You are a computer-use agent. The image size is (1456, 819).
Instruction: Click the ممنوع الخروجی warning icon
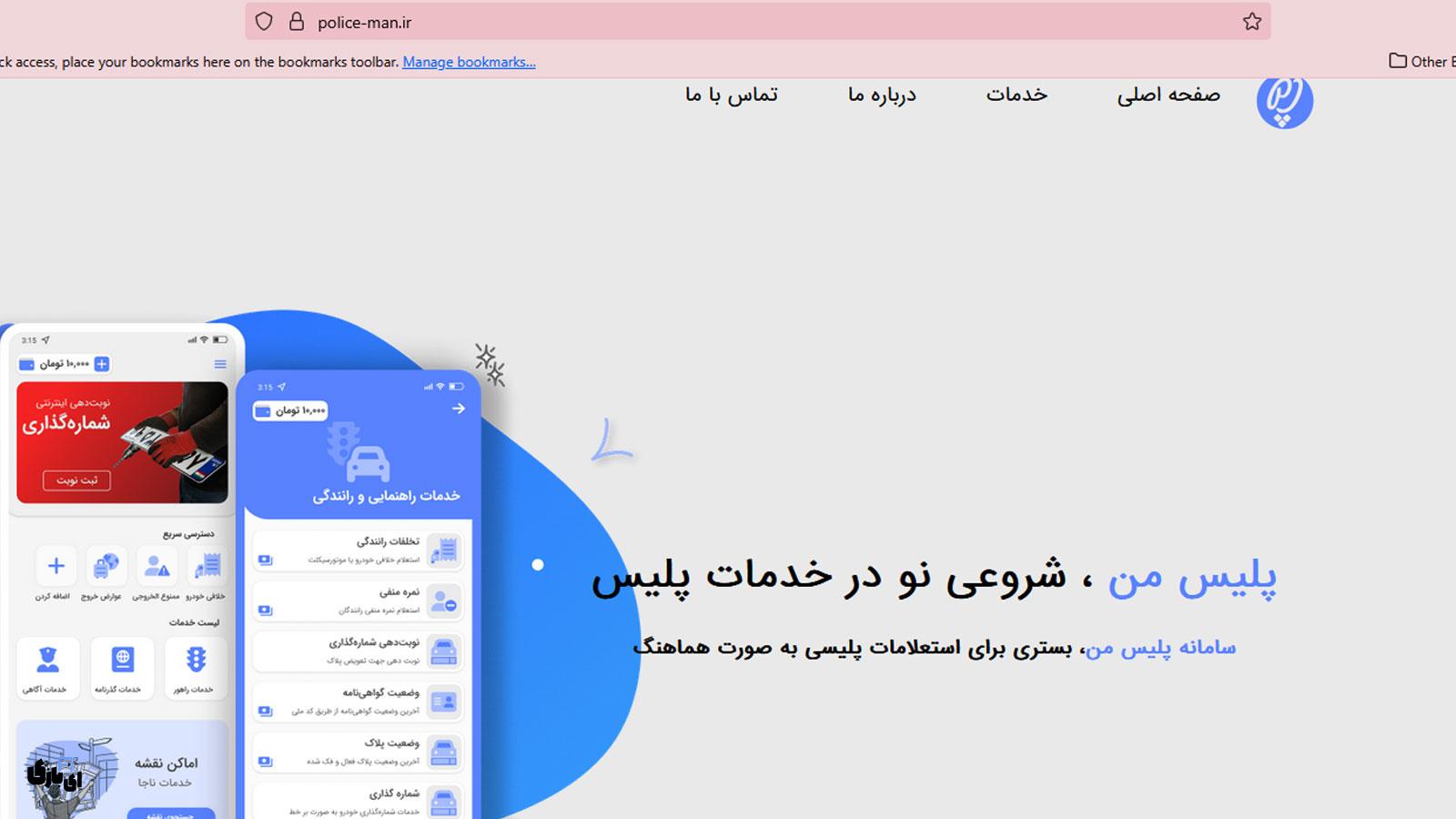[x=157, y=565]
